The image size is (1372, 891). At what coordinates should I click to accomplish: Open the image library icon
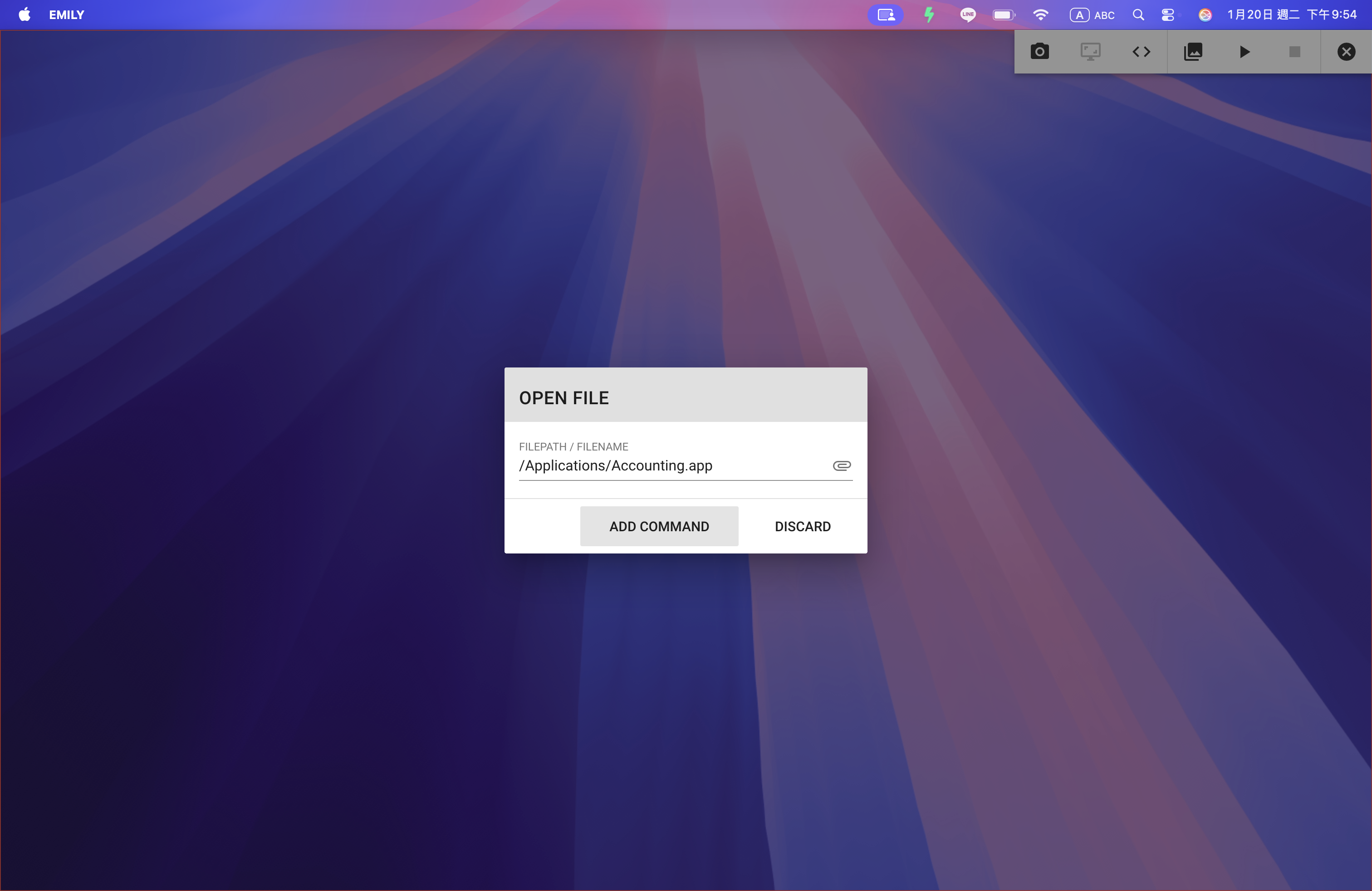[1193, 52]
